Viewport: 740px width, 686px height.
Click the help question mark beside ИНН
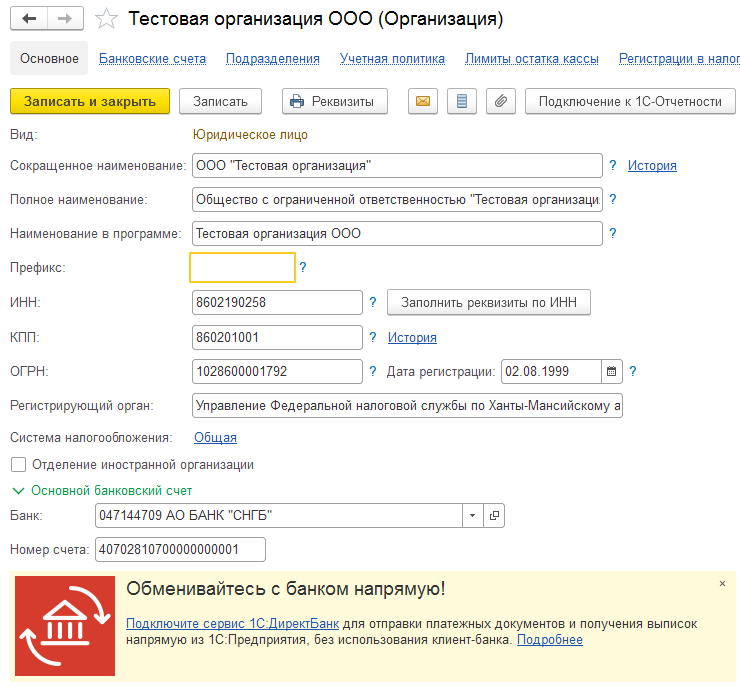372,302
